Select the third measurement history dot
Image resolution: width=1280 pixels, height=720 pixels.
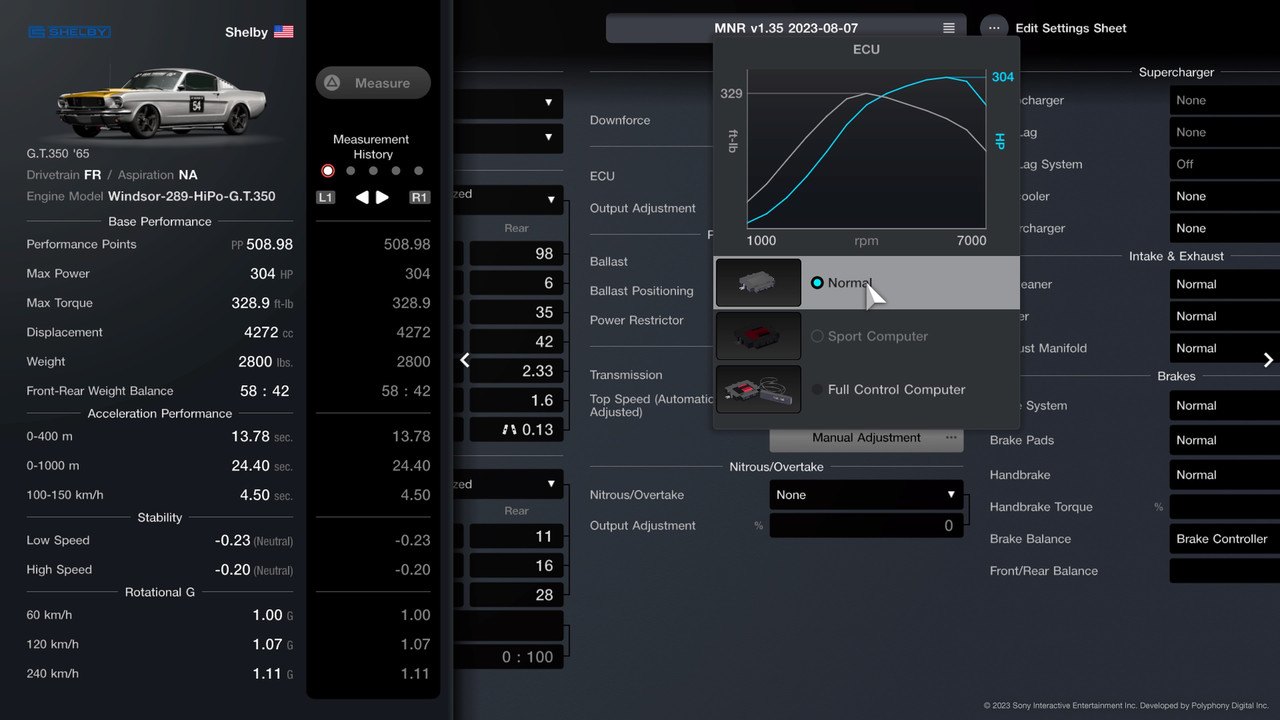(x=373, y=171)
